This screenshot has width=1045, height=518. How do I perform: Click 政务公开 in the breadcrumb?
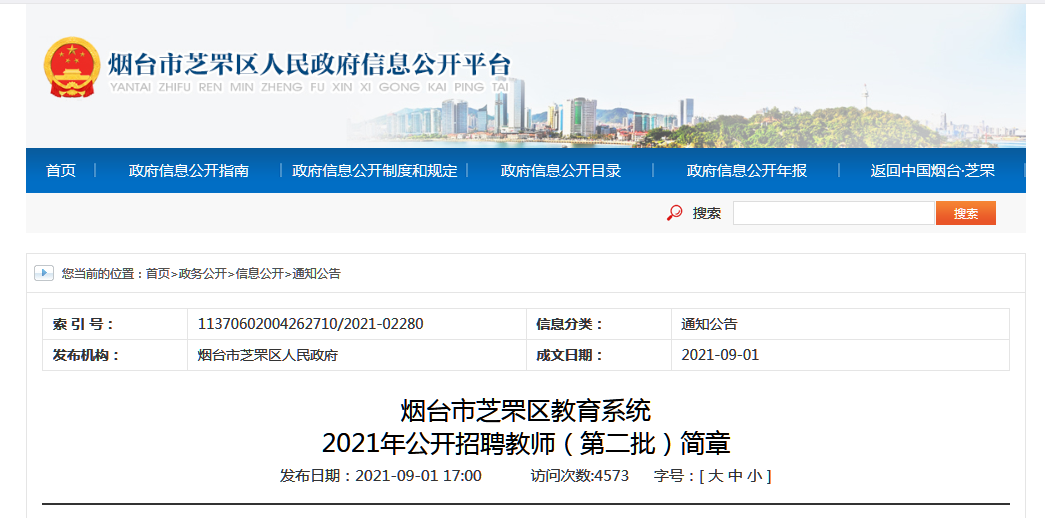coord(201,273)
